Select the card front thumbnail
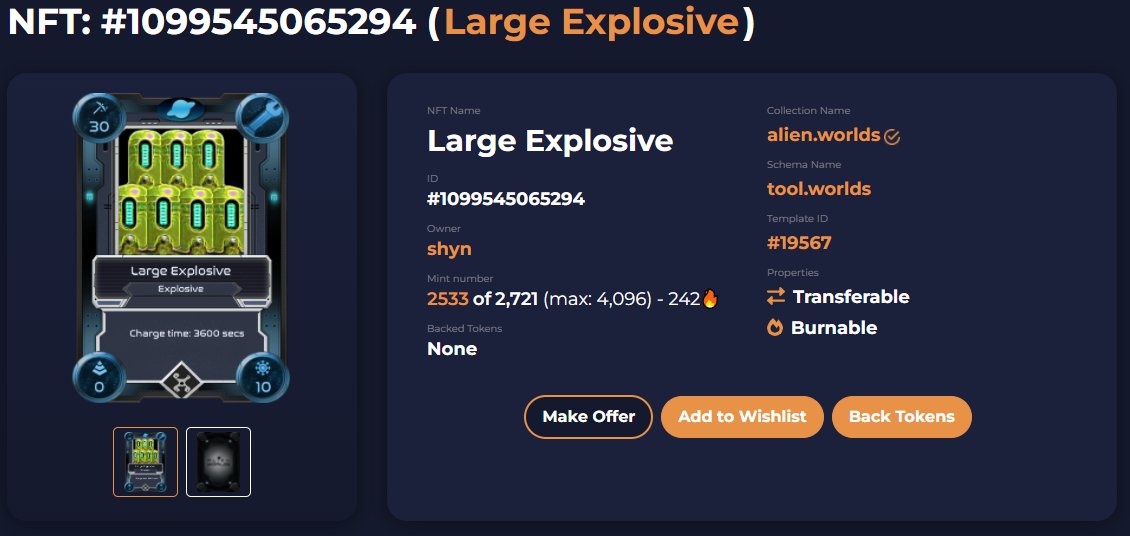The width and height of the screenshot is (1130, 536). click(146, 462)
